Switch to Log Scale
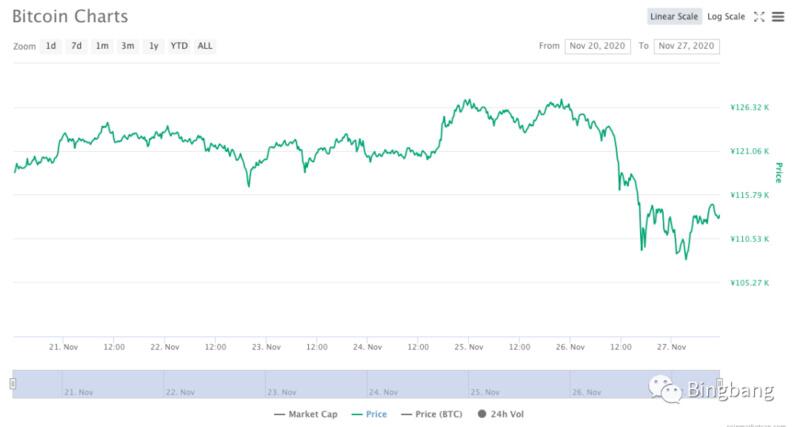The image size is (800, 427). tap(726, 17)
